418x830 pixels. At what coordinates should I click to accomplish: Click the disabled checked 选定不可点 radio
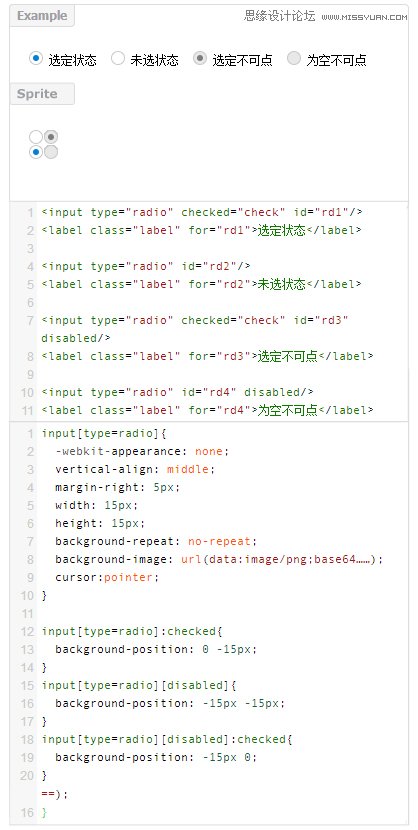pos(199,58)
